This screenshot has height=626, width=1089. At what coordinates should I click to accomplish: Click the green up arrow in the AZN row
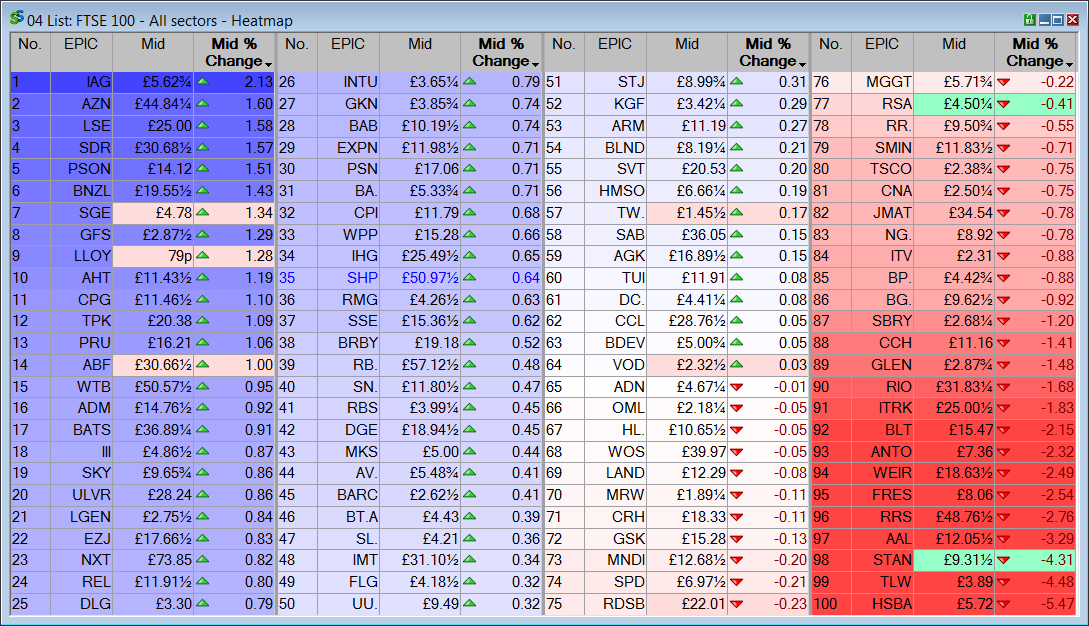tap(202, 104)
